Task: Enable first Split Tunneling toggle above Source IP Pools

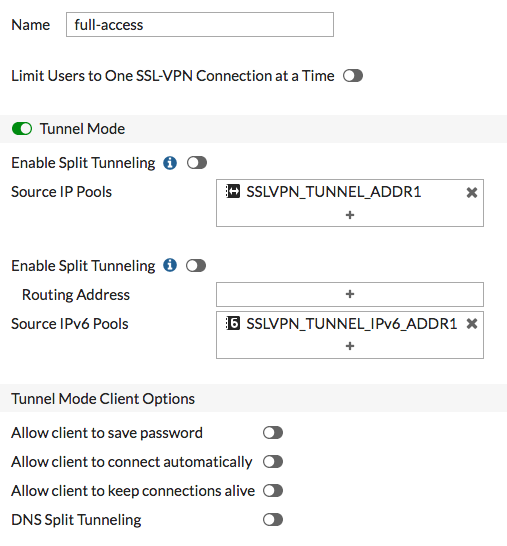Action: point(197,163)
